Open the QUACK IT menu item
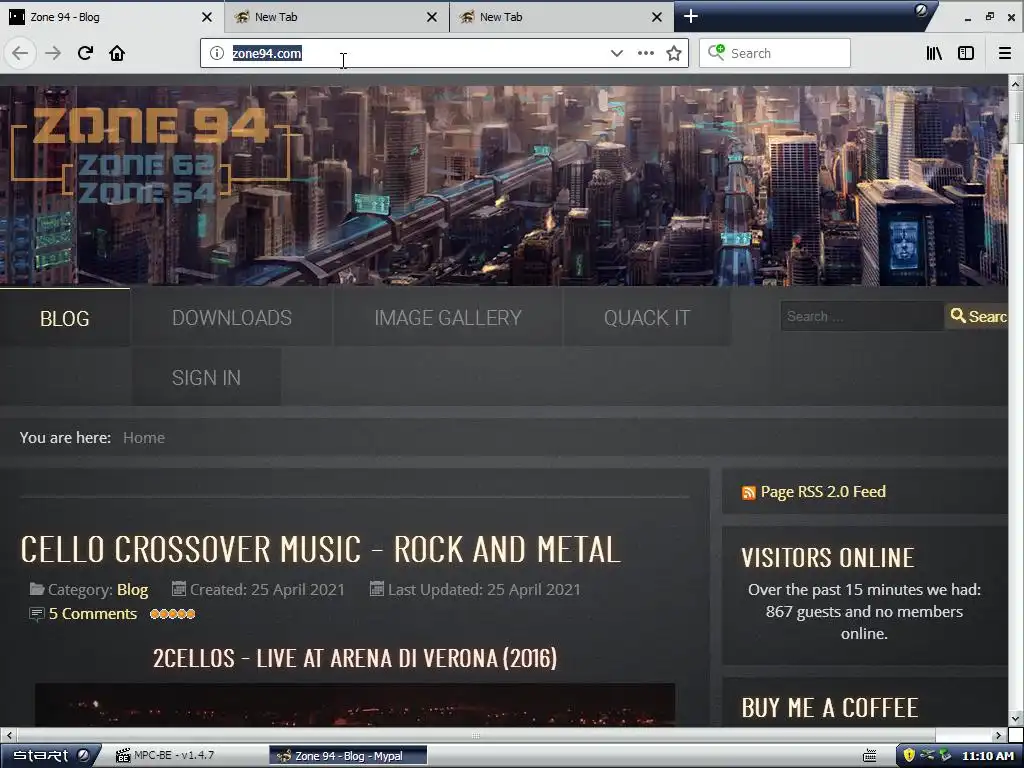 (x=647, y=318)
